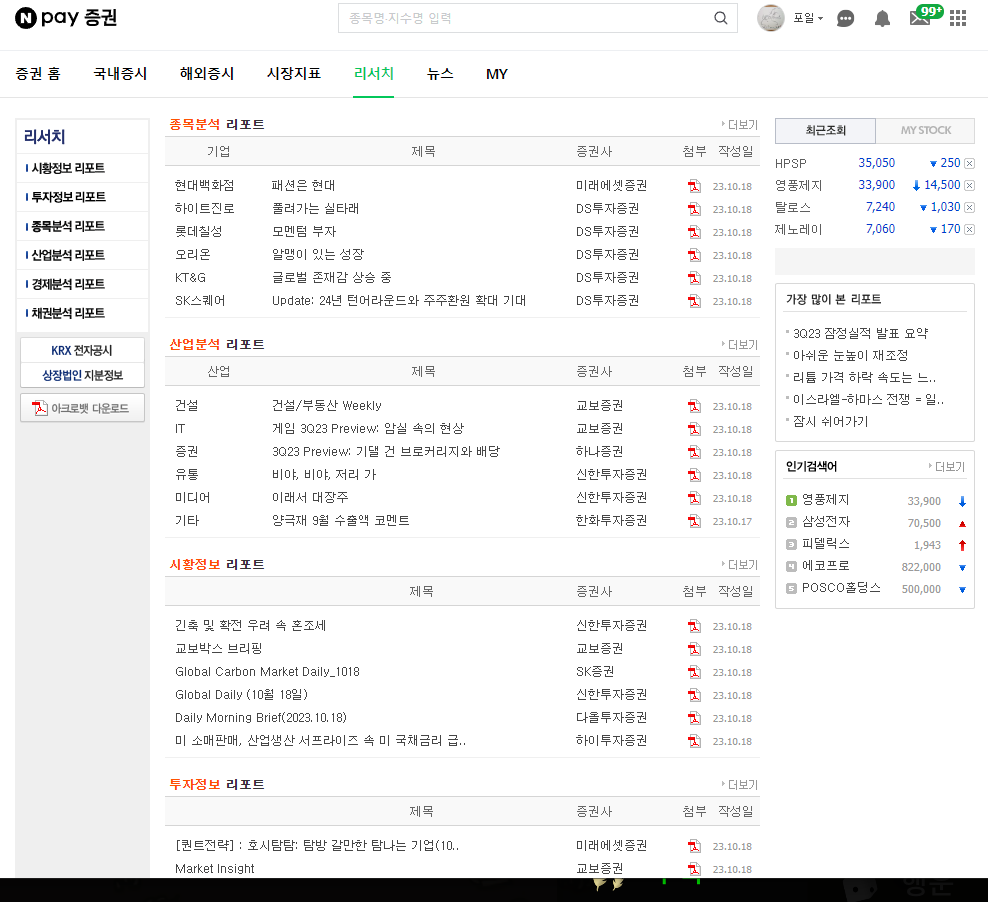Switch to the 최근조회 tab
This screenshot has height=902, width=988.
pyautogui.click(x=825, y=130)
